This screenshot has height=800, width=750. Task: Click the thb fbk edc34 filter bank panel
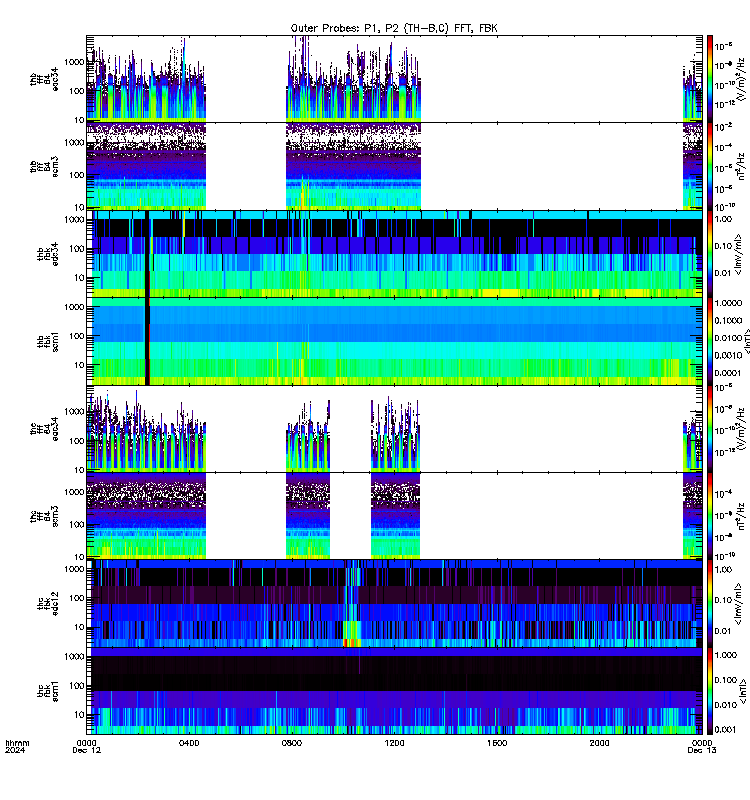pos(394,254)
